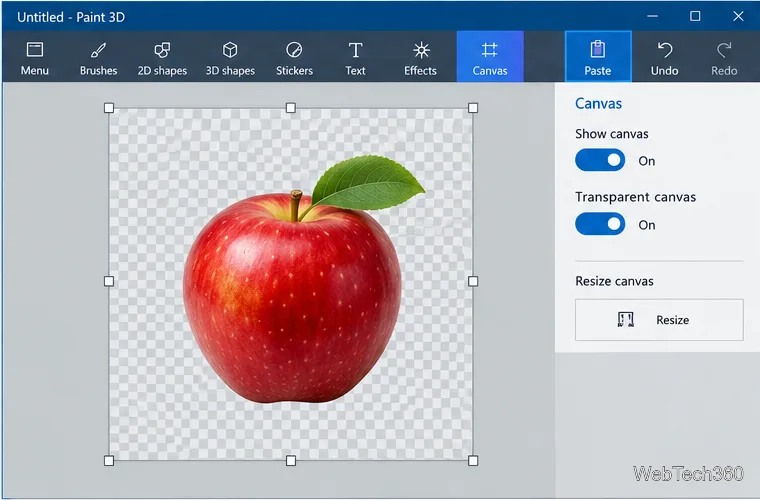This screenshot has height=500, width=760.
Task: Click the top-middle canvas handle
Action: (291, 108)
